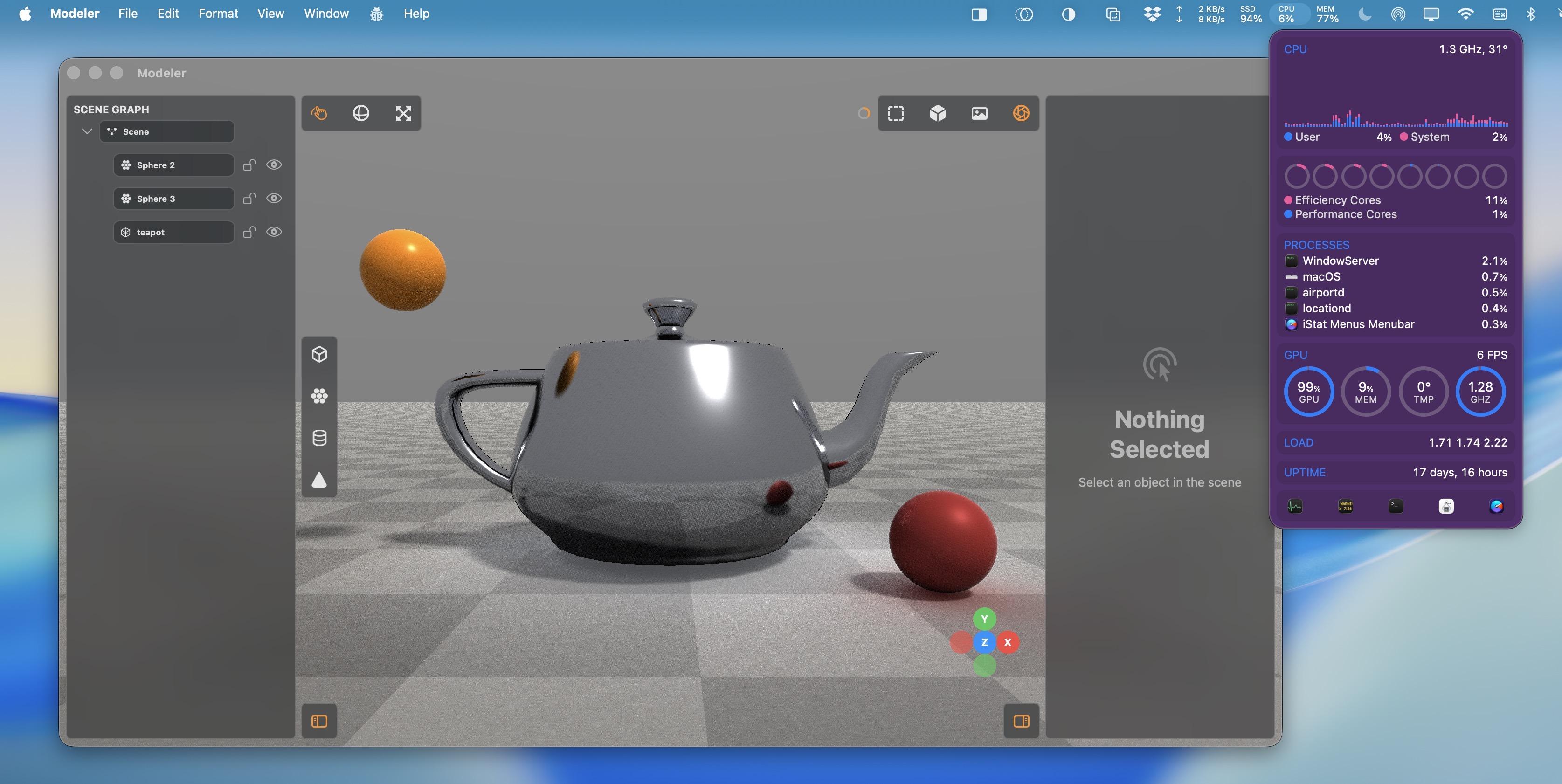Open the image render view mode
Viewport: 1562px width, 784px height.
tap(979, 113)
